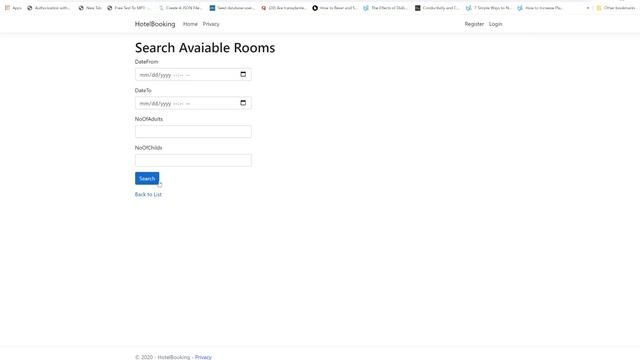The height and width of the screenshot is (360, 640).
Task: Click the DateTo label text
Action: point(143,90)
